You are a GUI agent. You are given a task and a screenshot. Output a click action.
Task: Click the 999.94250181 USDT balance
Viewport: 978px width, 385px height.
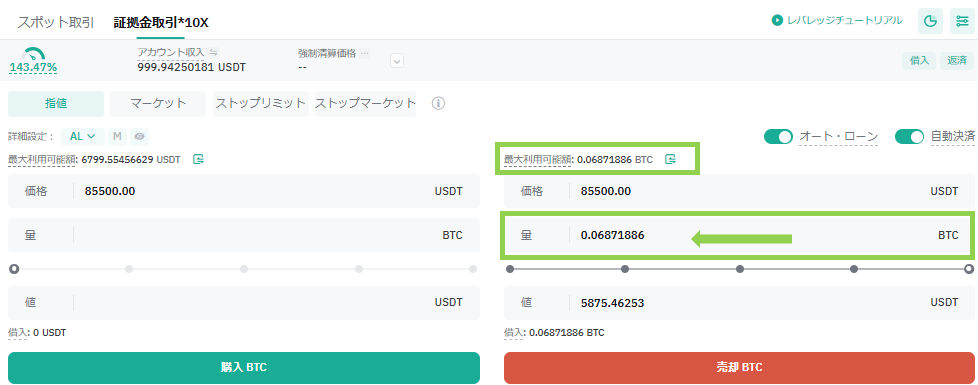click(x=191, y=67)
